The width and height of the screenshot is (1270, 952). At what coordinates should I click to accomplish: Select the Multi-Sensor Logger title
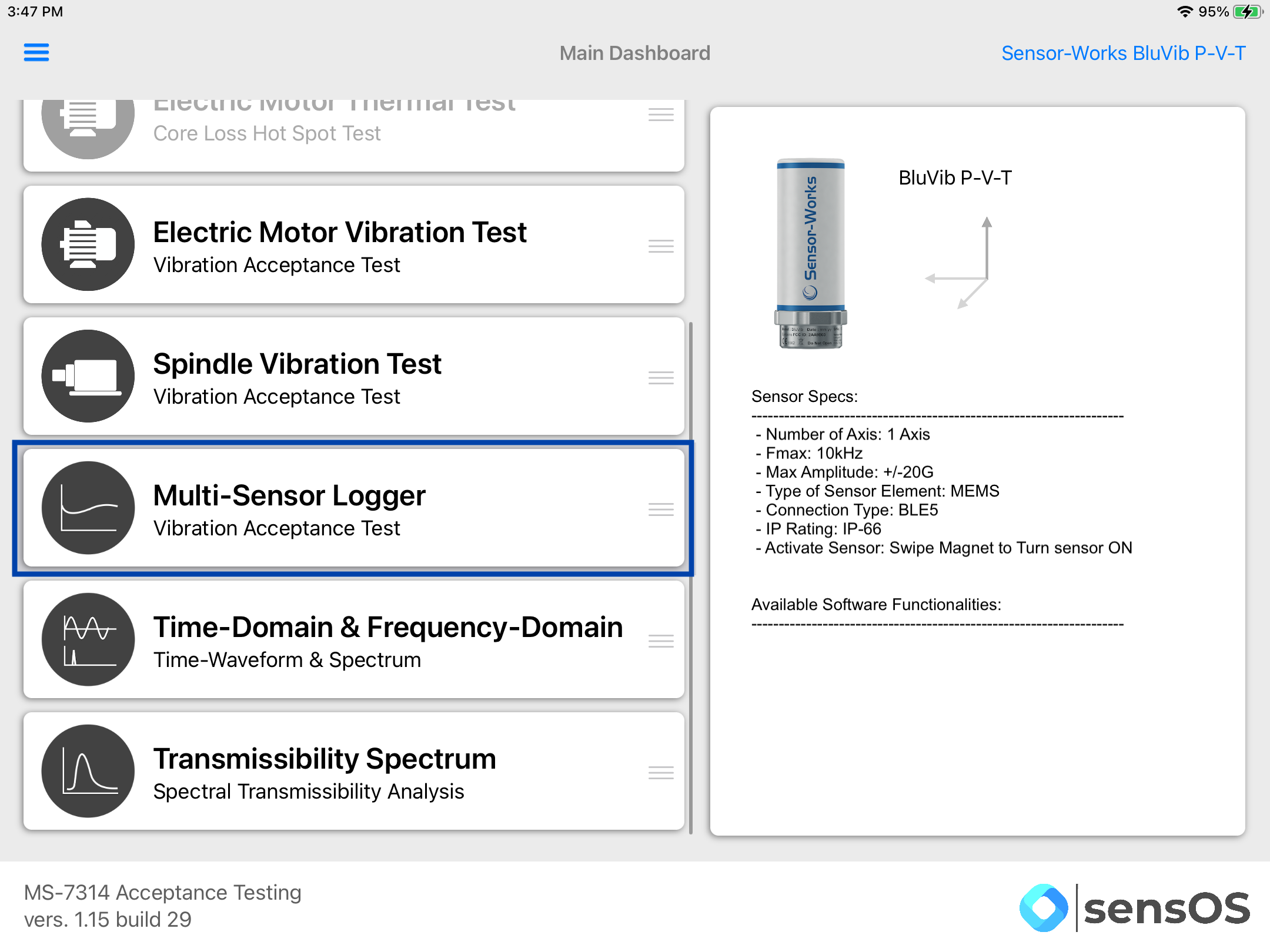point(289,496)
